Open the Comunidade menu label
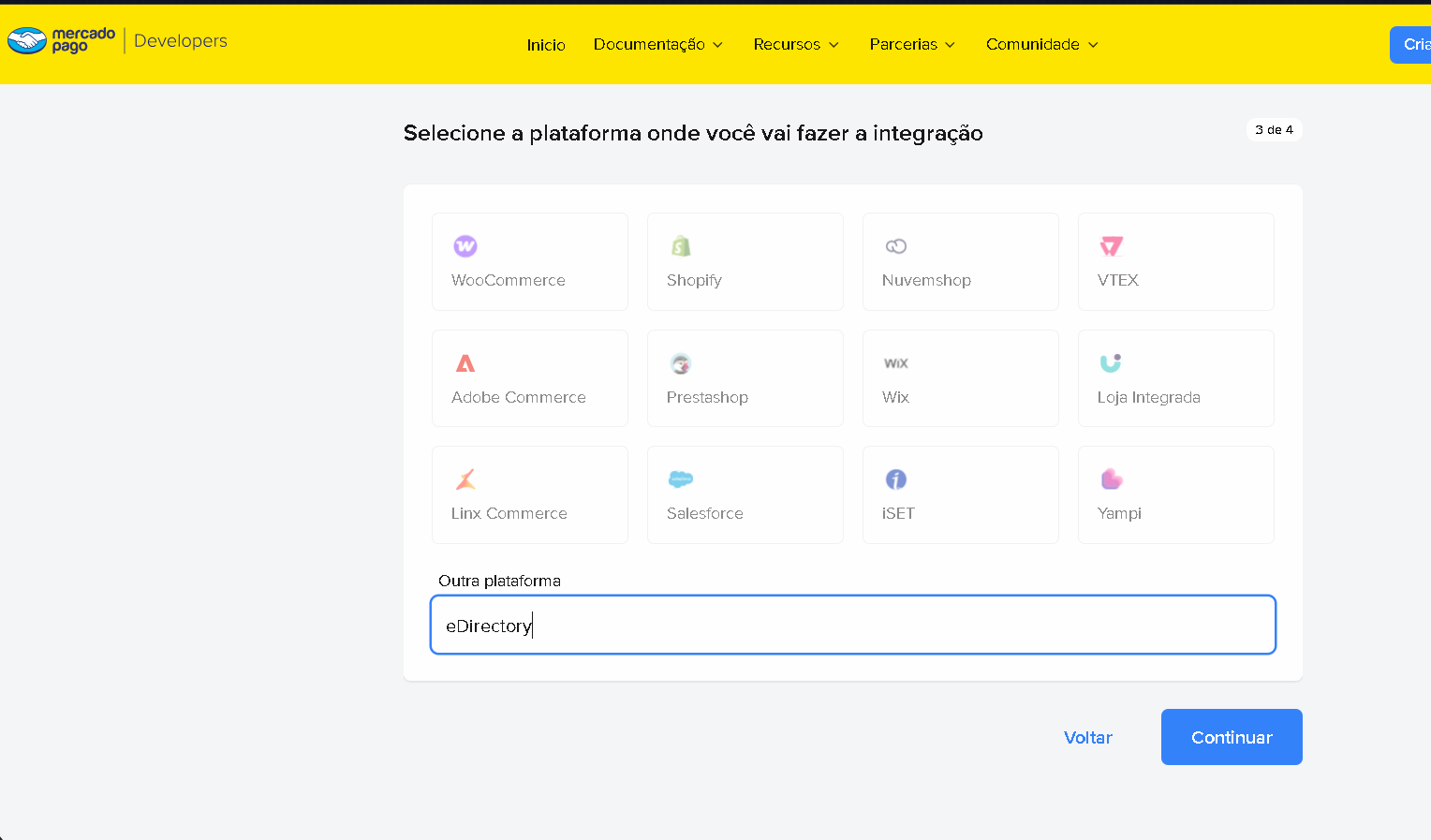Screen dimensions: 1431x840 pos(1032,45)
